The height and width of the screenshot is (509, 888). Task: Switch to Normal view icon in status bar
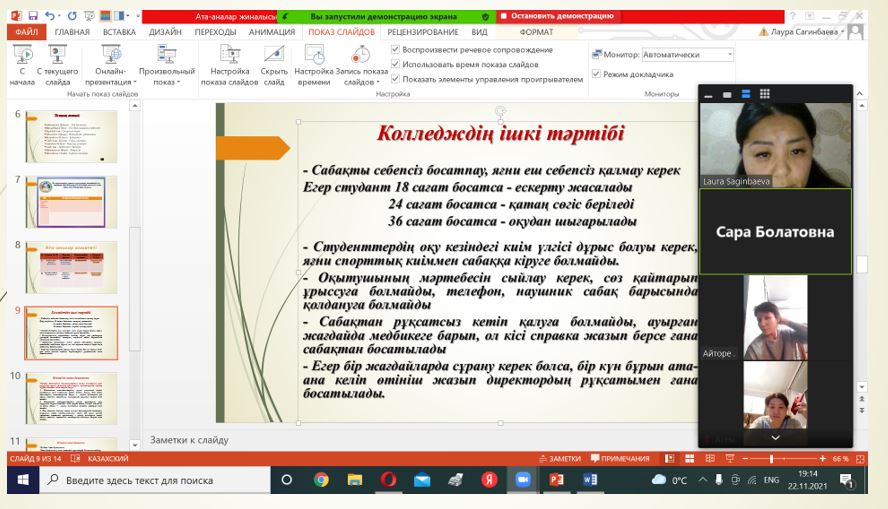pos(669,459)
